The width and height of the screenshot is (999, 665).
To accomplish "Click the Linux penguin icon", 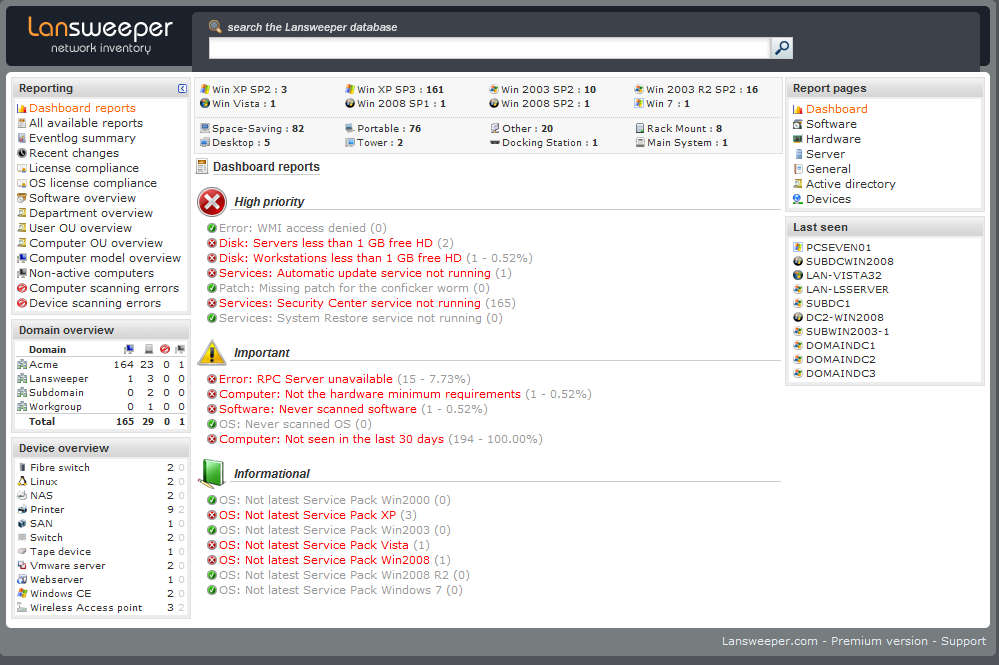I will [x=22, y=482].
